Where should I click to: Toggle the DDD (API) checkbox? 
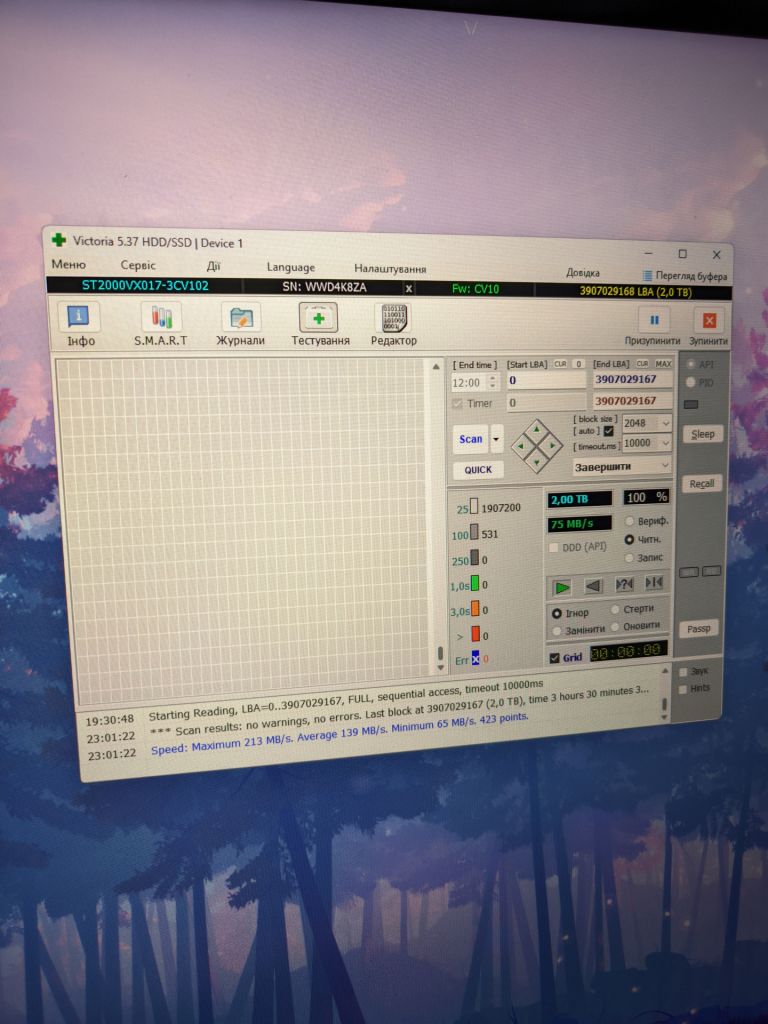pos(554,547)
